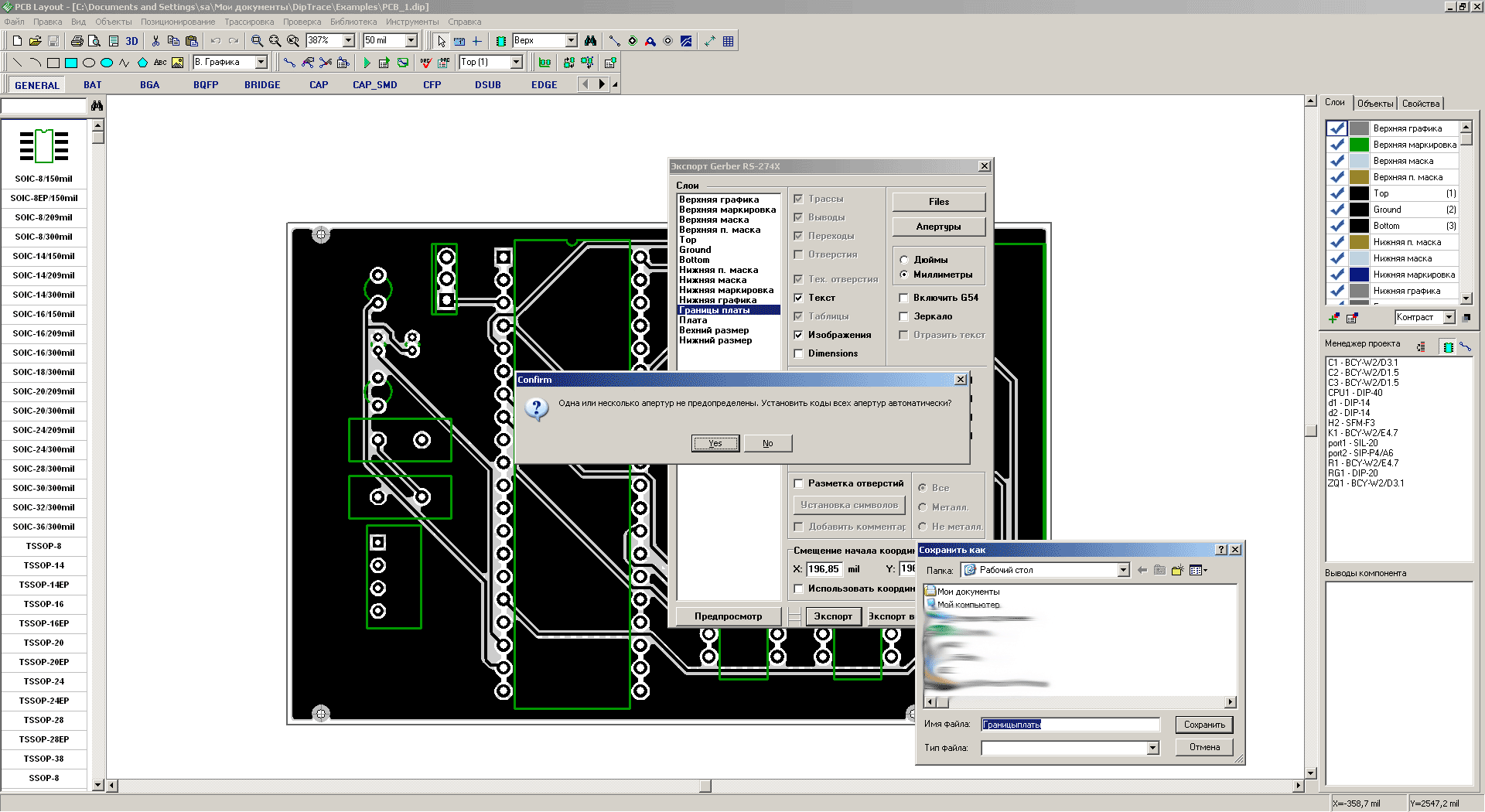Viewport: 1485px width, 812px height.
Task: Hide the Верхняя маркировка layer checkmark
Action: pos(1336,145)
